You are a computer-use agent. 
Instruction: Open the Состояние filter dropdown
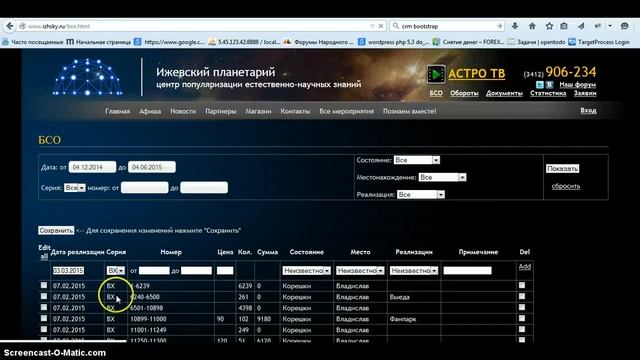point(417,160)
